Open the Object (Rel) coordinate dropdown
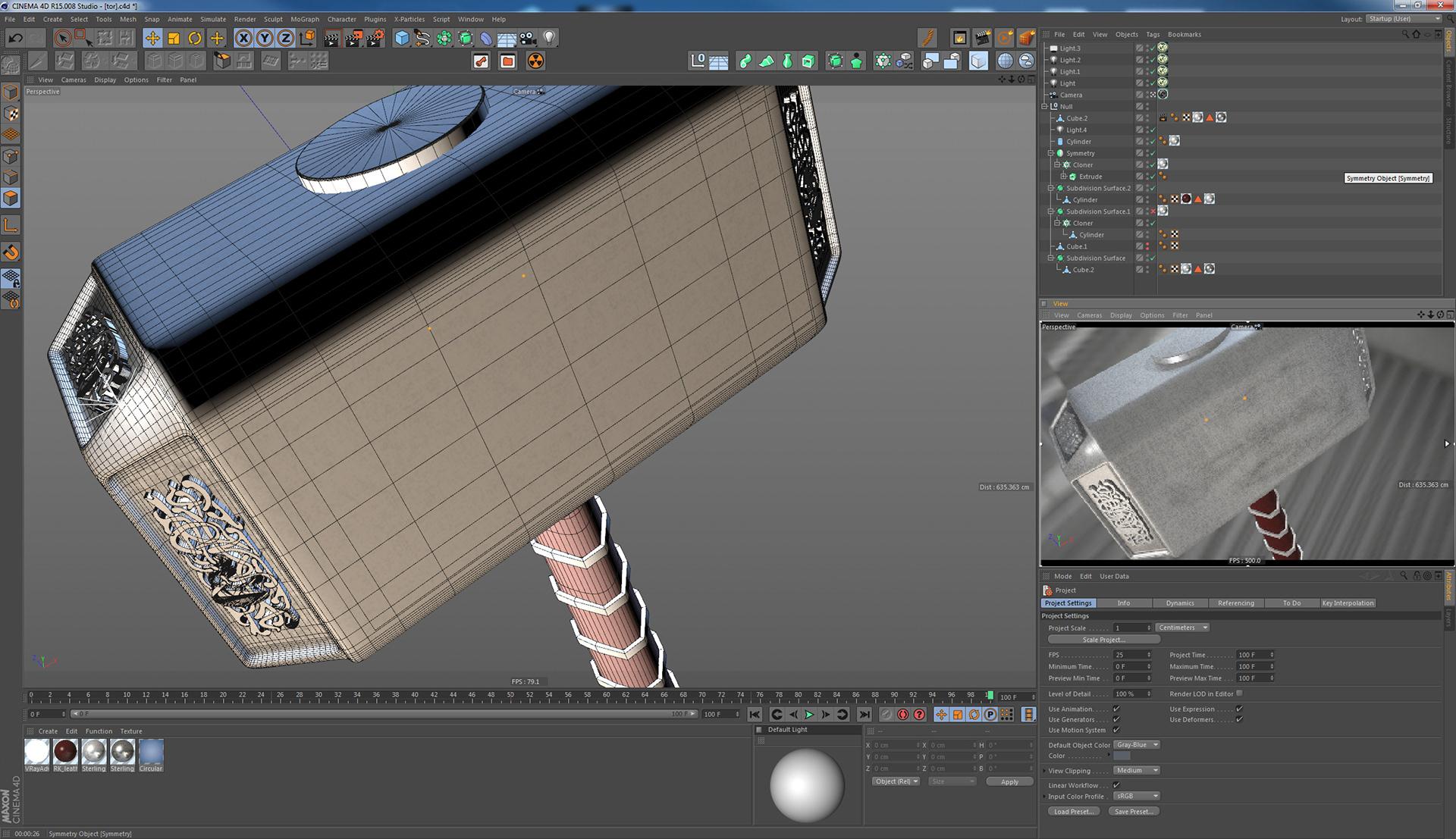1456x839 pixels. (x=896, y=781)
